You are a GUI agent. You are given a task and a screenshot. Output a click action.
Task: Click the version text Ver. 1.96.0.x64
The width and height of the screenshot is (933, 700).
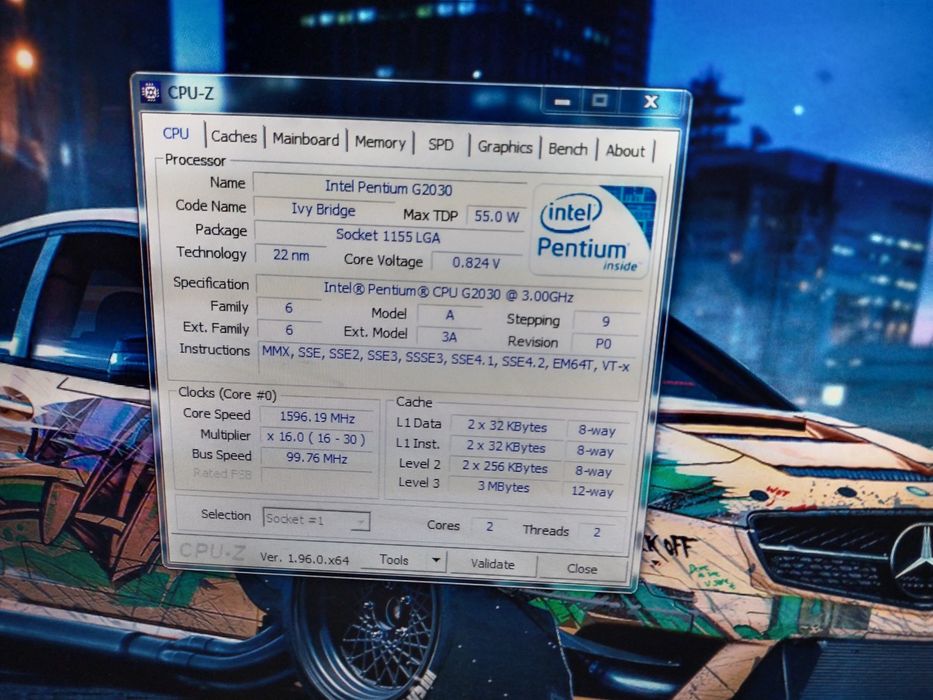coord(305,559)
